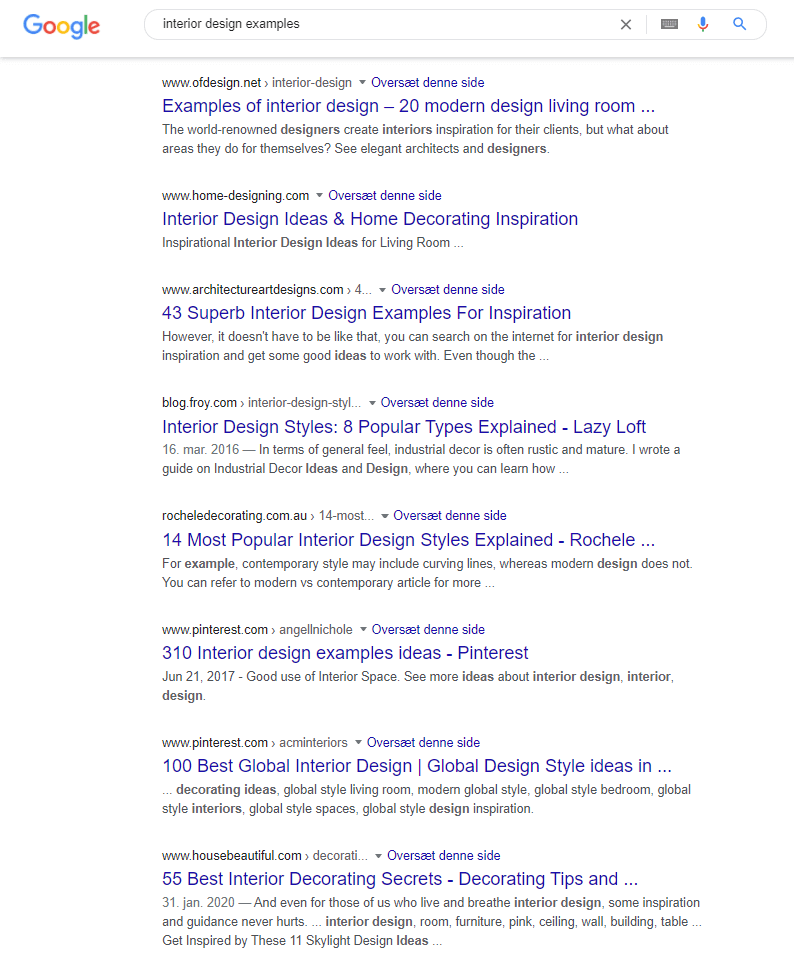Image resolution: width=794 pixels, height=955 pixels.
Task: Click 'Oversæt denne side' for rocheledecorating.com.au
Action: [450, 515]
